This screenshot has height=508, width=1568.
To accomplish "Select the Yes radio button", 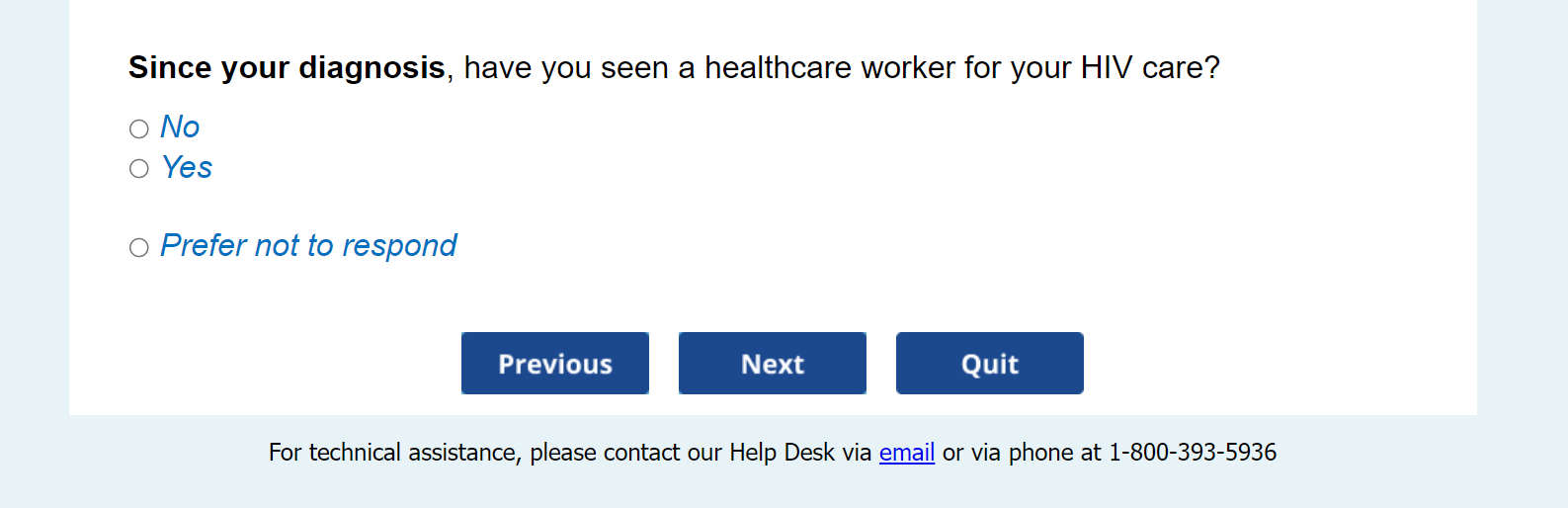I will pyautogui.click(x=139, y=169).
